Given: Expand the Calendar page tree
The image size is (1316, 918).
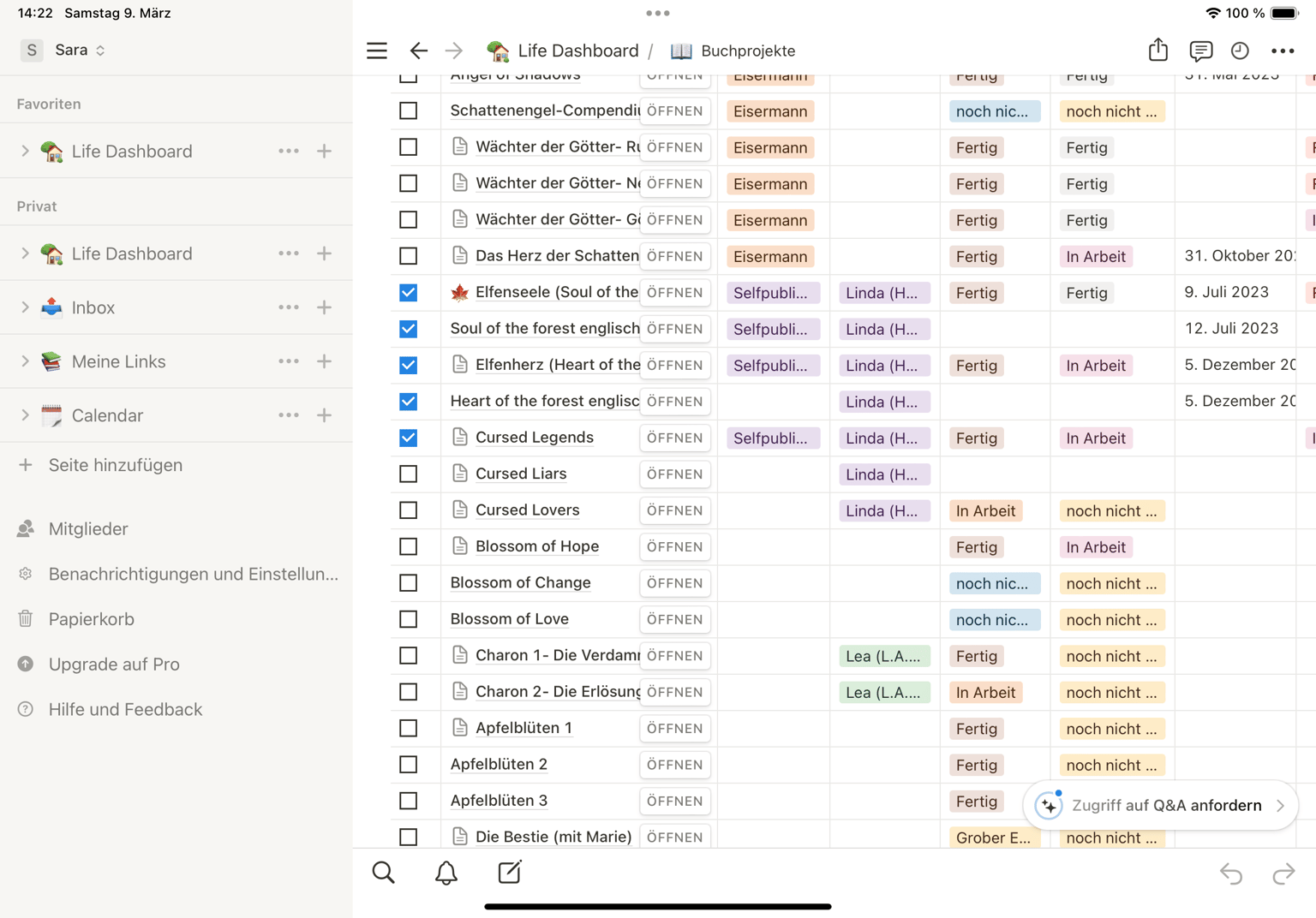Looking at the screenshot, I should click(25, 415).
